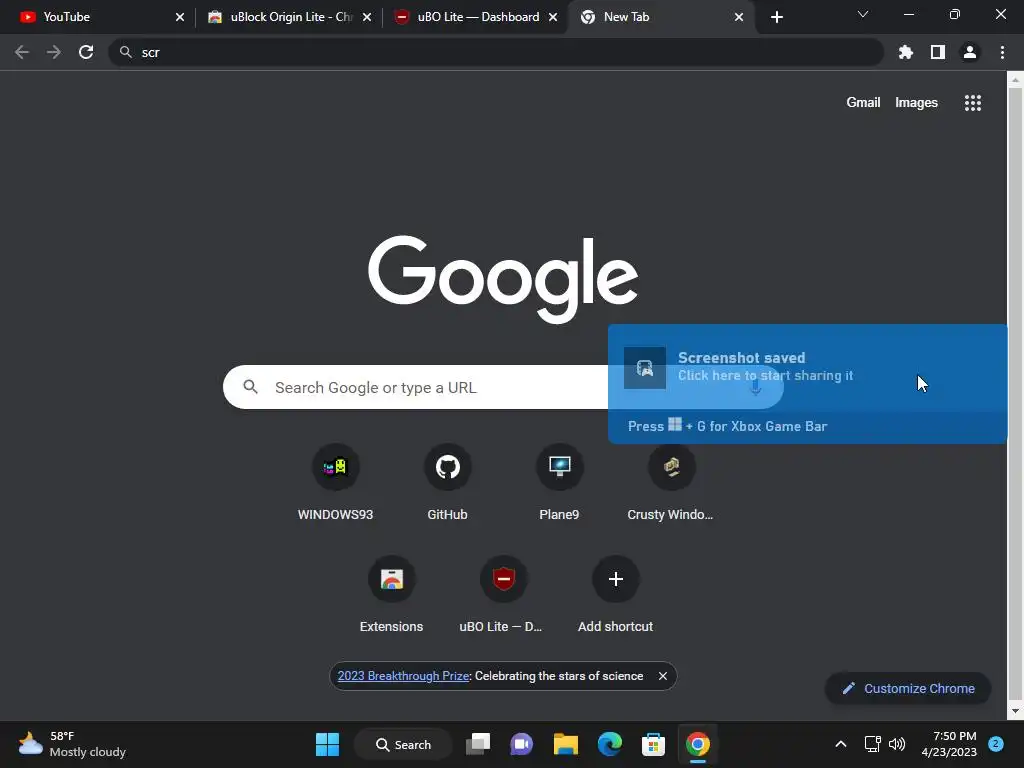
Task: Open the WINDOWS93 shortcut
Action: click(335, 483)
